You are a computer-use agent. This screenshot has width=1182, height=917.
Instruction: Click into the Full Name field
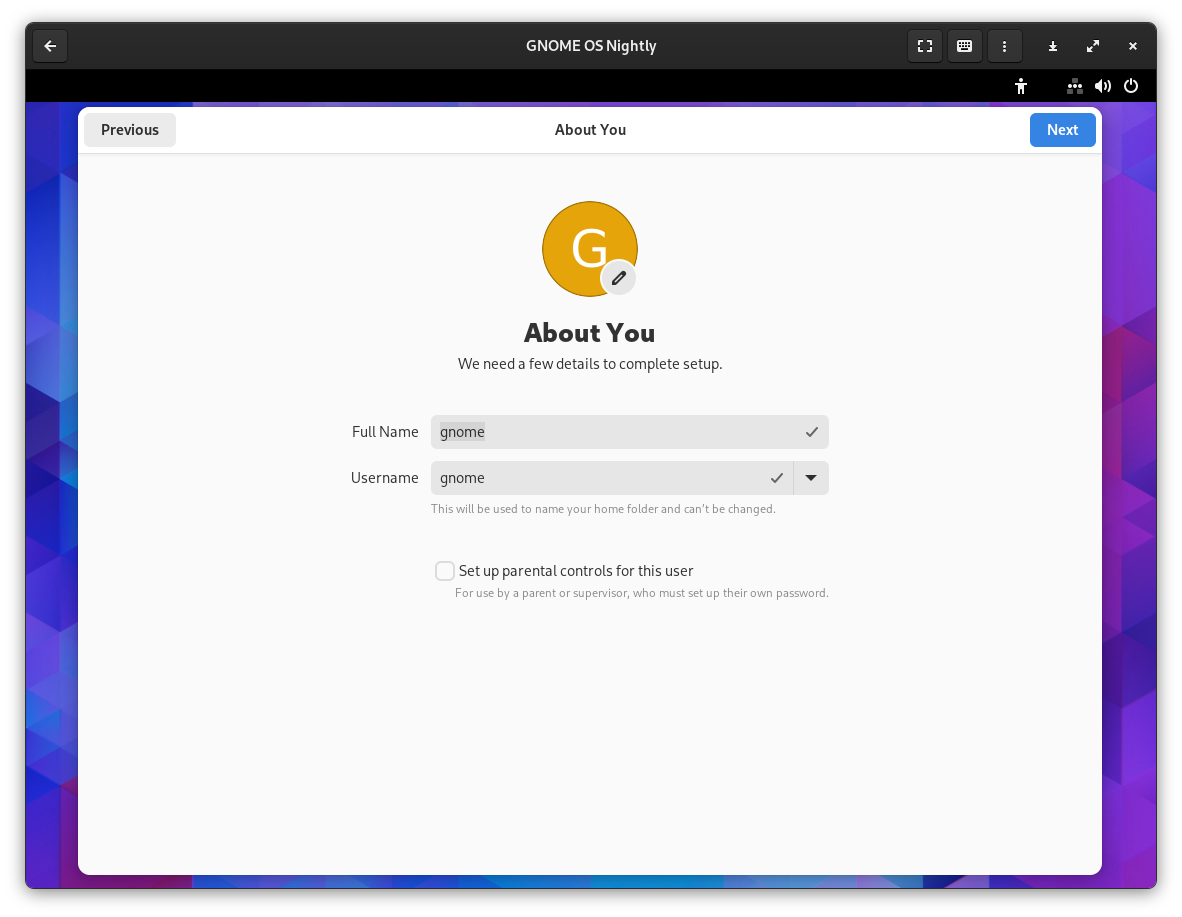[x=615, y=432]
